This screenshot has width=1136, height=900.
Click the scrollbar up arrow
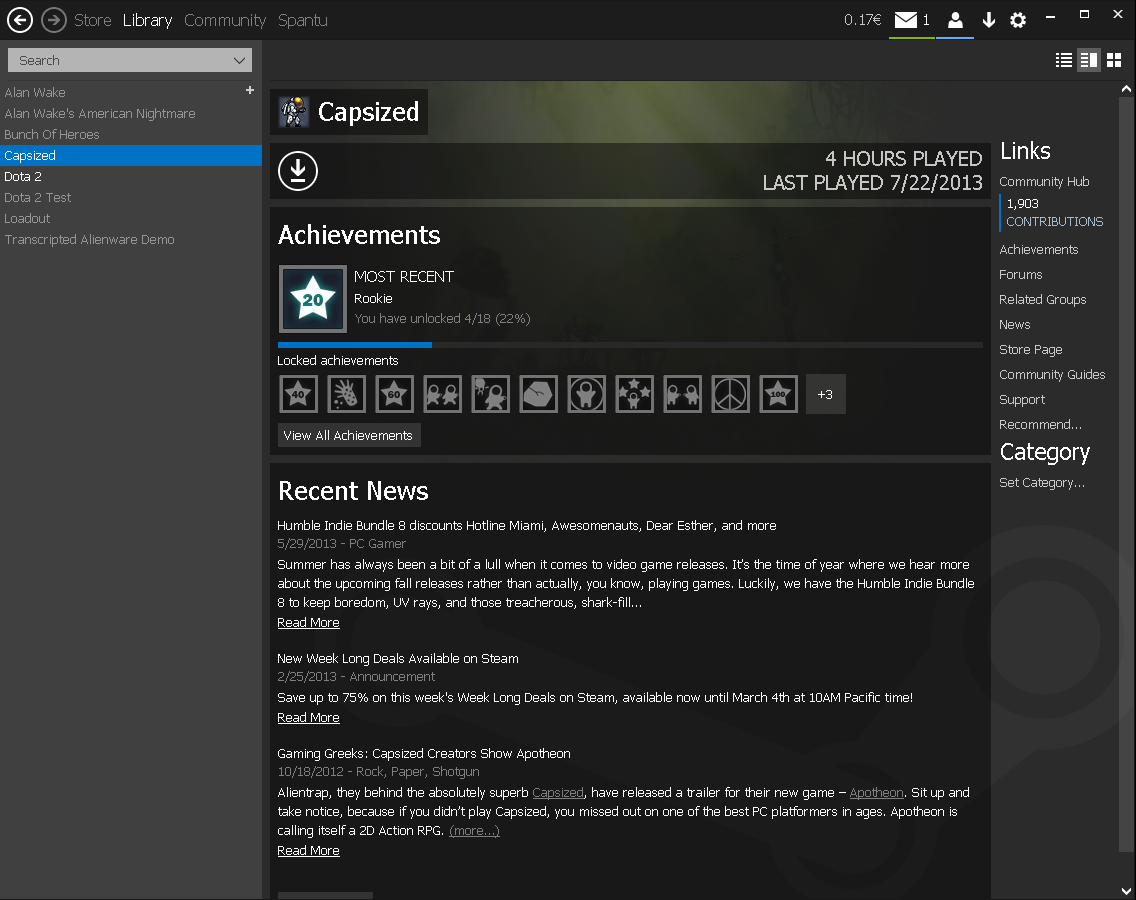pyautogui.click(x=1126, y=88)
